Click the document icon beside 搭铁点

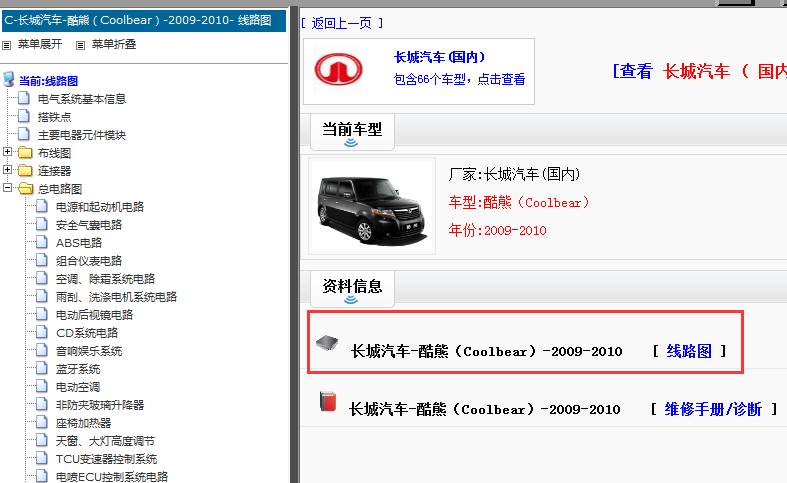(24, 116)
